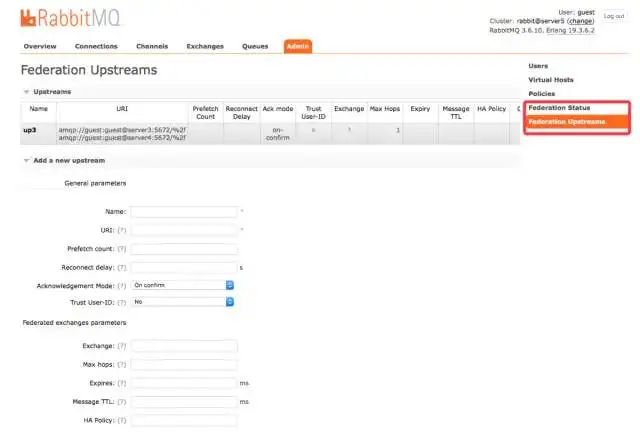Switch to the Connections tab

[96, 47]
